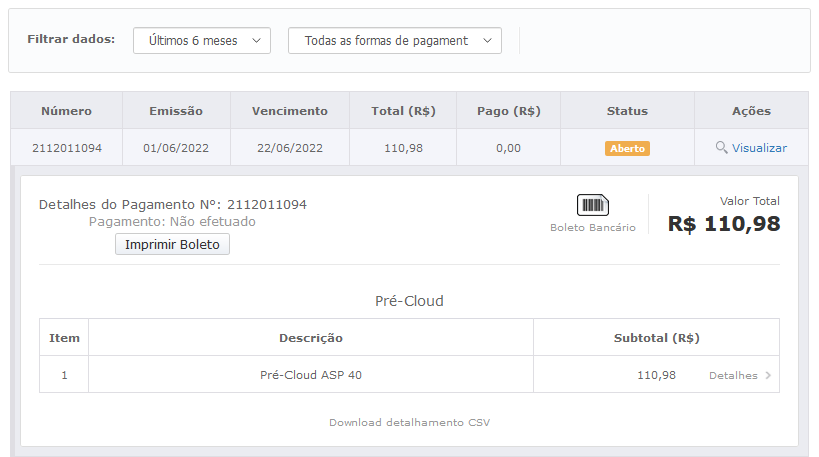Open the Visualizar link for invoice 2112011094

[759, 148]
